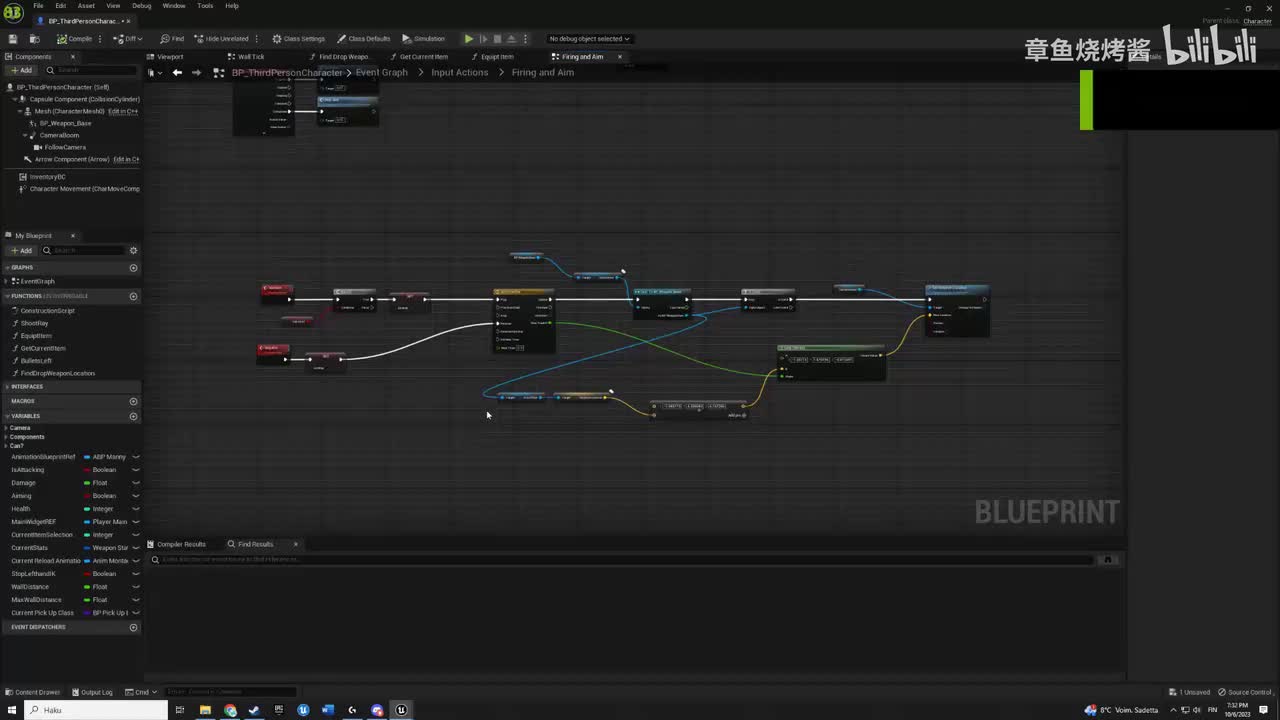Open the Debug menu
1280x720 pixels.
point(142,6)
